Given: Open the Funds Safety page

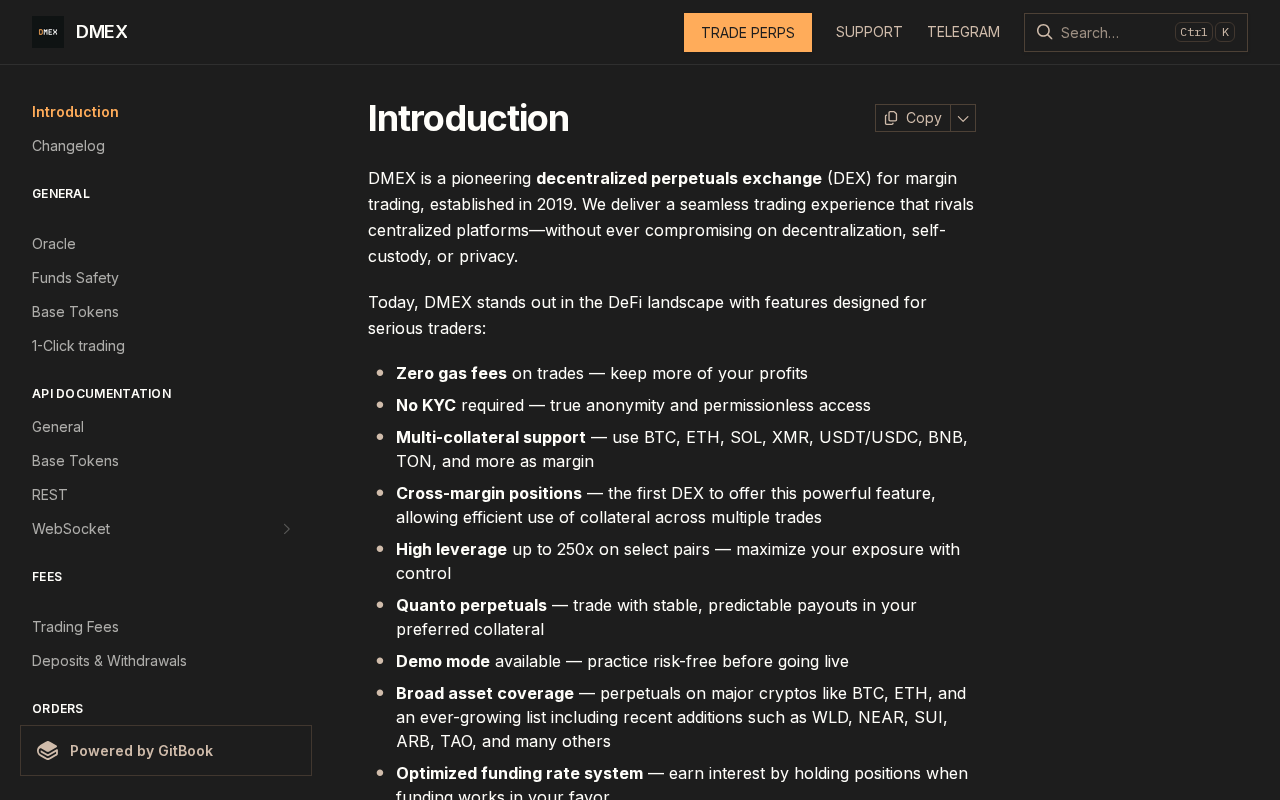Looking at the screenshot, I should [x=75, y=278].
